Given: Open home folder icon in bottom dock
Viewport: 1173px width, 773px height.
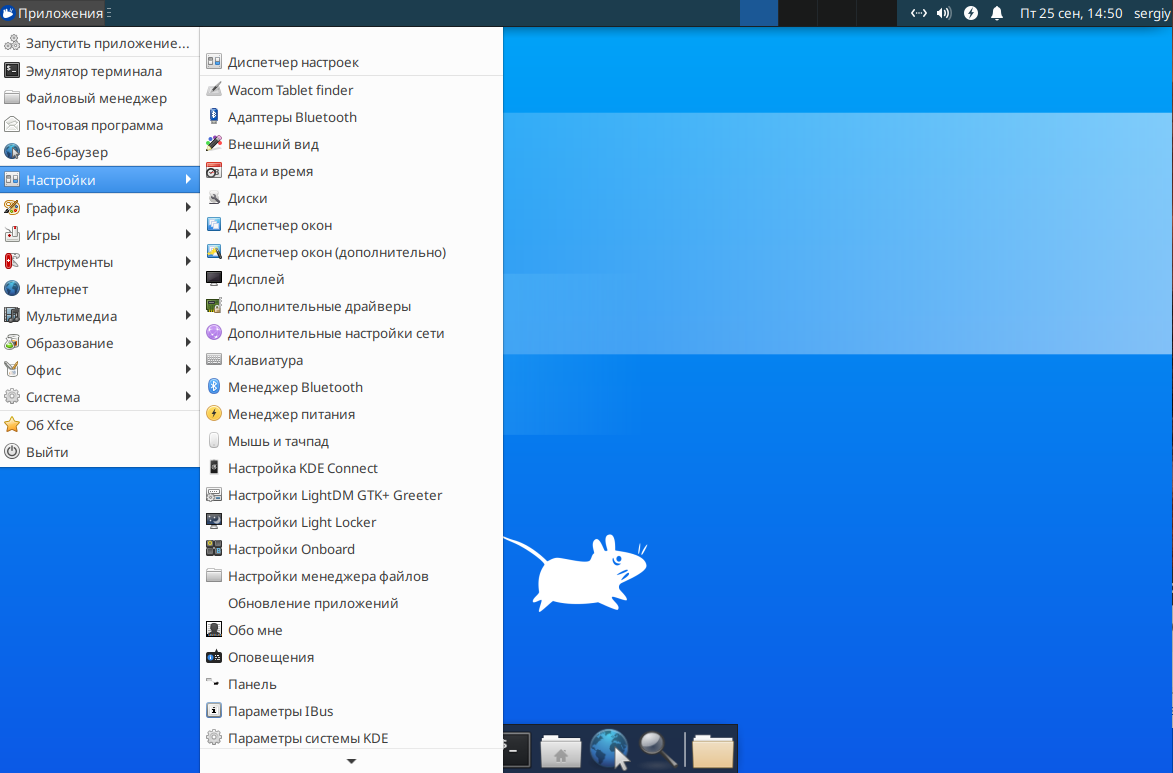Looking at the screenshot, I should (561, 751).
